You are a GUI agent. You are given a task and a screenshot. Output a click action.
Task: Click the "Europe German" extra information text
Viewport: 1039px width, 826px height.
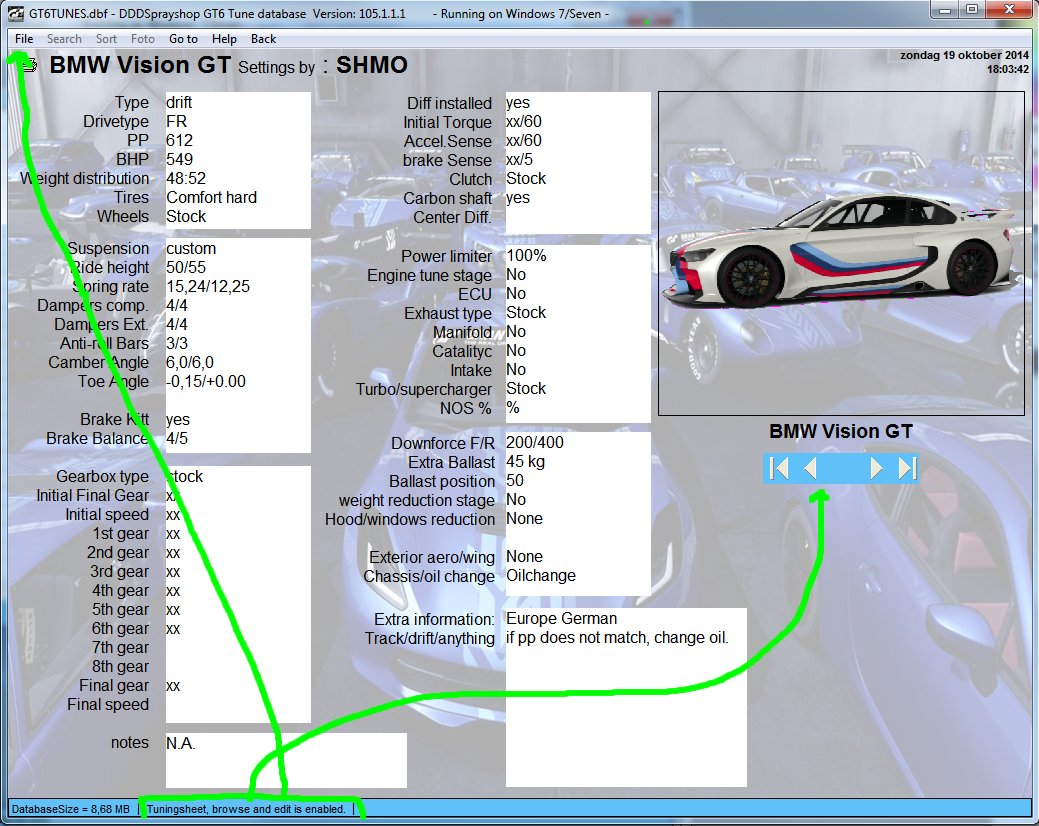point(562,619)
